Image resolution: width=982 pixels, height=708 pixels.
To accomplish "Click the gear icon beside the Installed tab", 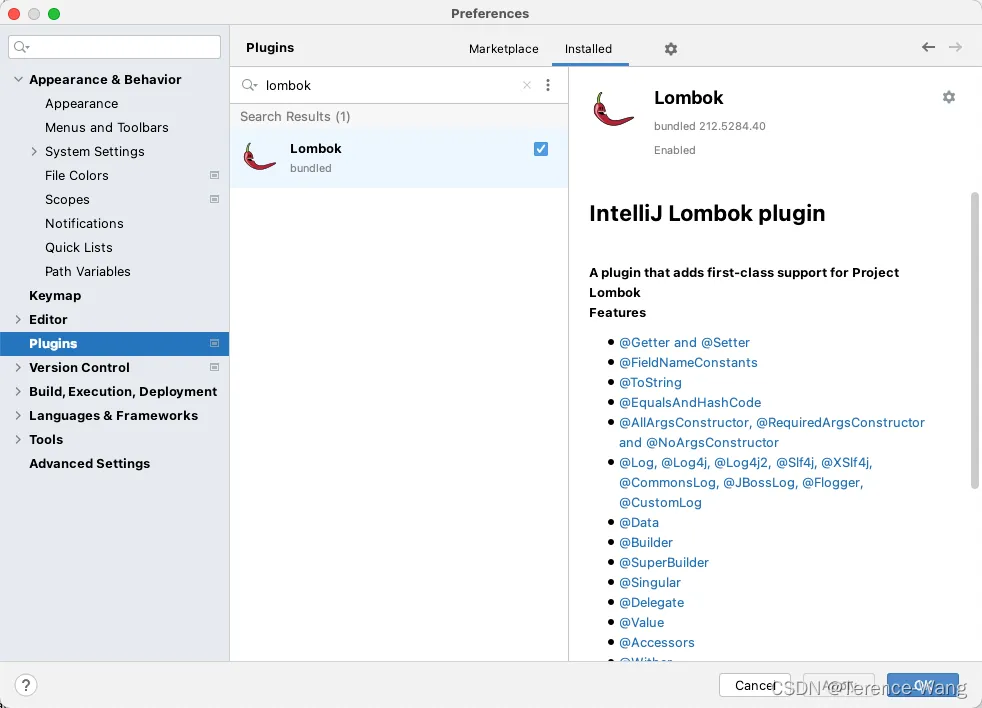I will point(671,49).
